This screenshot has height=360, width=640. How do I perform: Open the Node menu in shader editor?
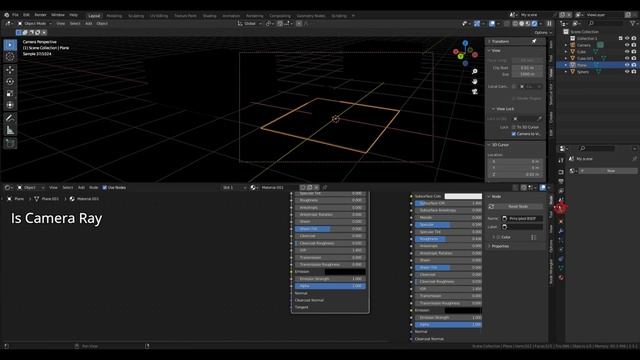[x=93, y=188]
